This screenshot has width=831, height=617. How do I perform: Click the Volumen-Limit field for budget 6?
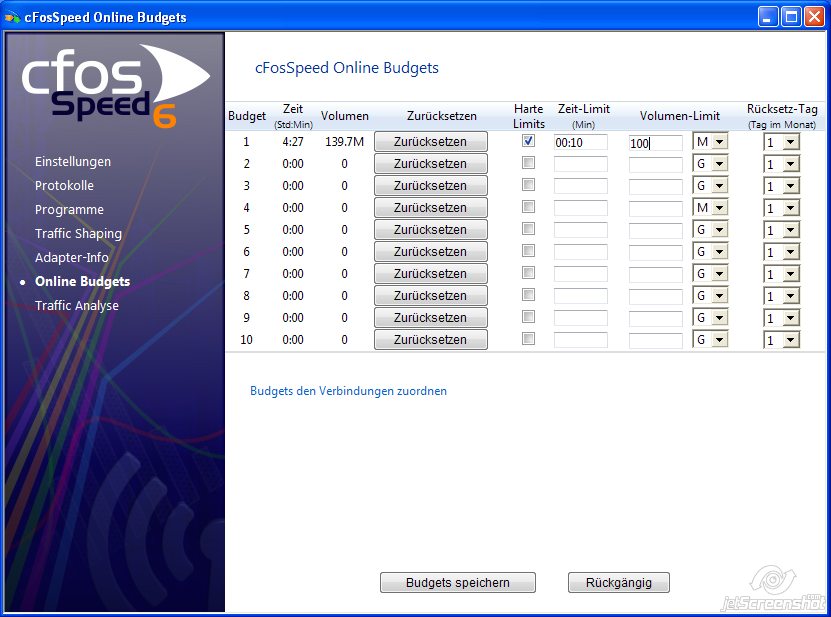[x=656, y=253]
